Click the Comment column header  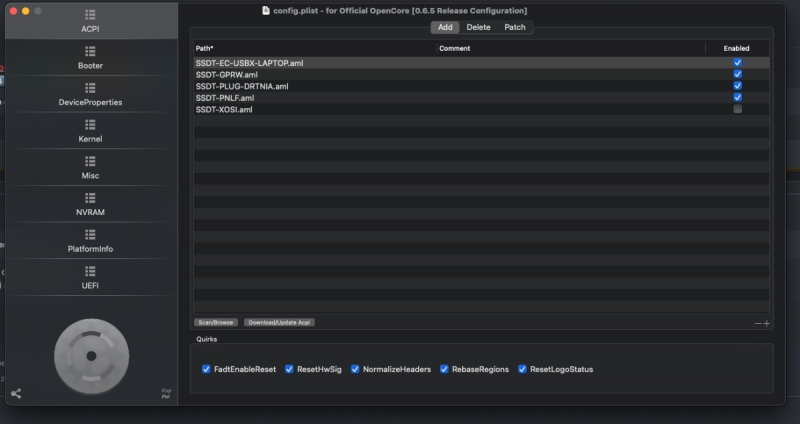click(571, 48)
